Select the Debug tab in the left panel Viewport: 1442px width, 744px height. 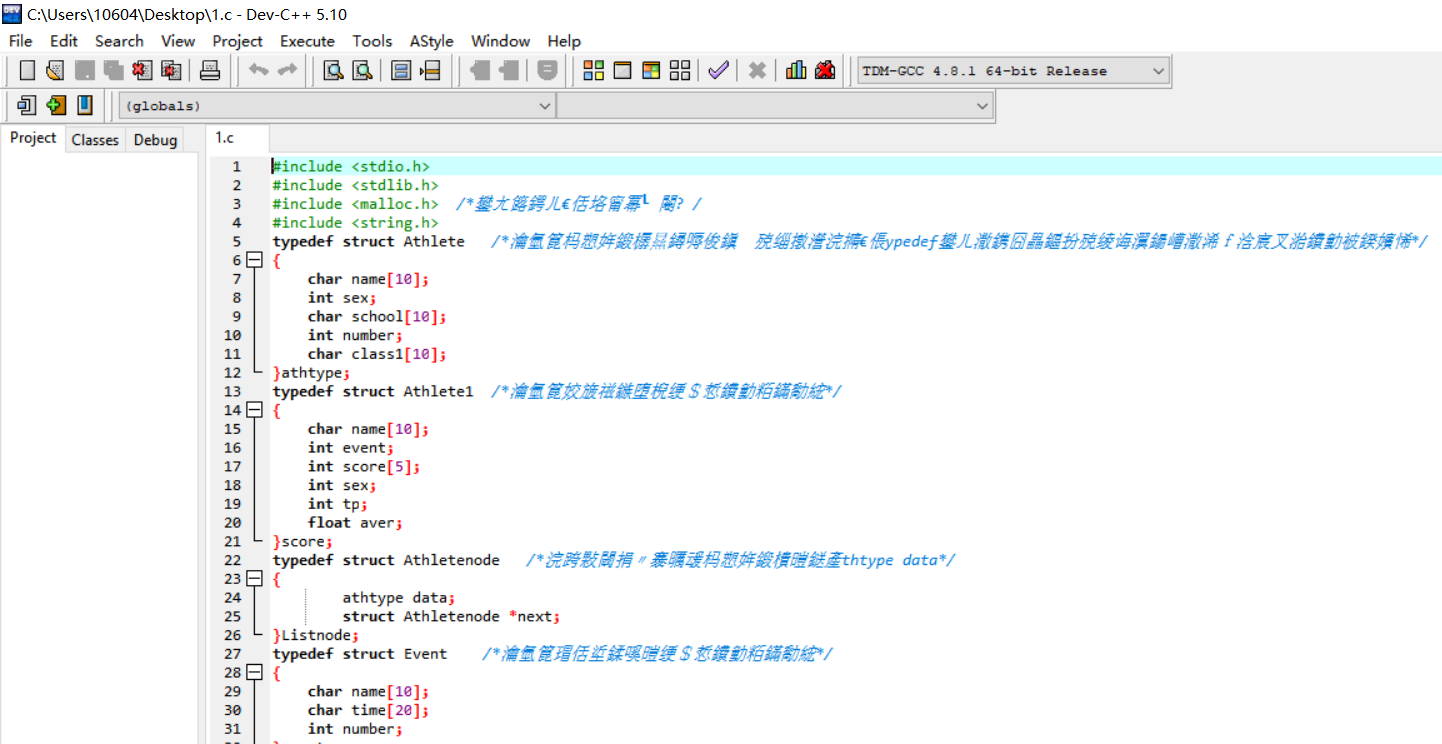pos(155,139)
